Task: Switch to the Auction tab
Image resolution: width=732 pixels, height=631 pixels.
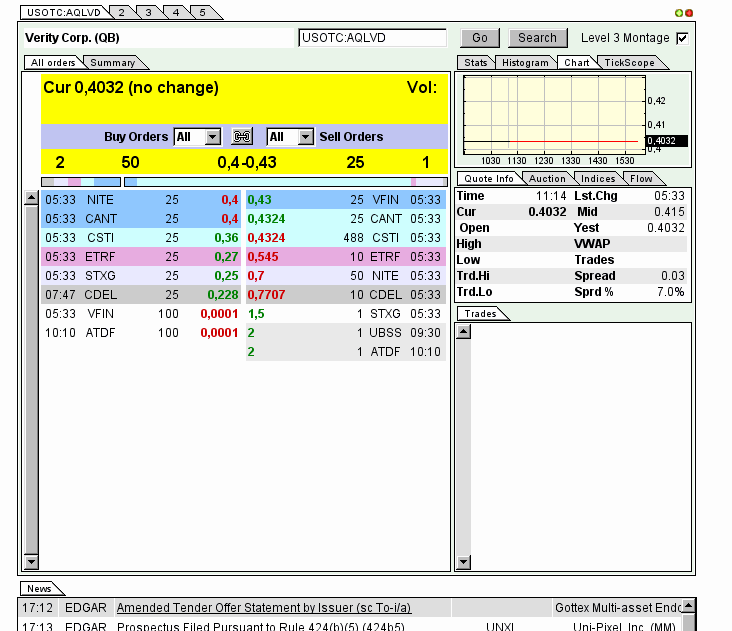Action: [x=546, y=179]
